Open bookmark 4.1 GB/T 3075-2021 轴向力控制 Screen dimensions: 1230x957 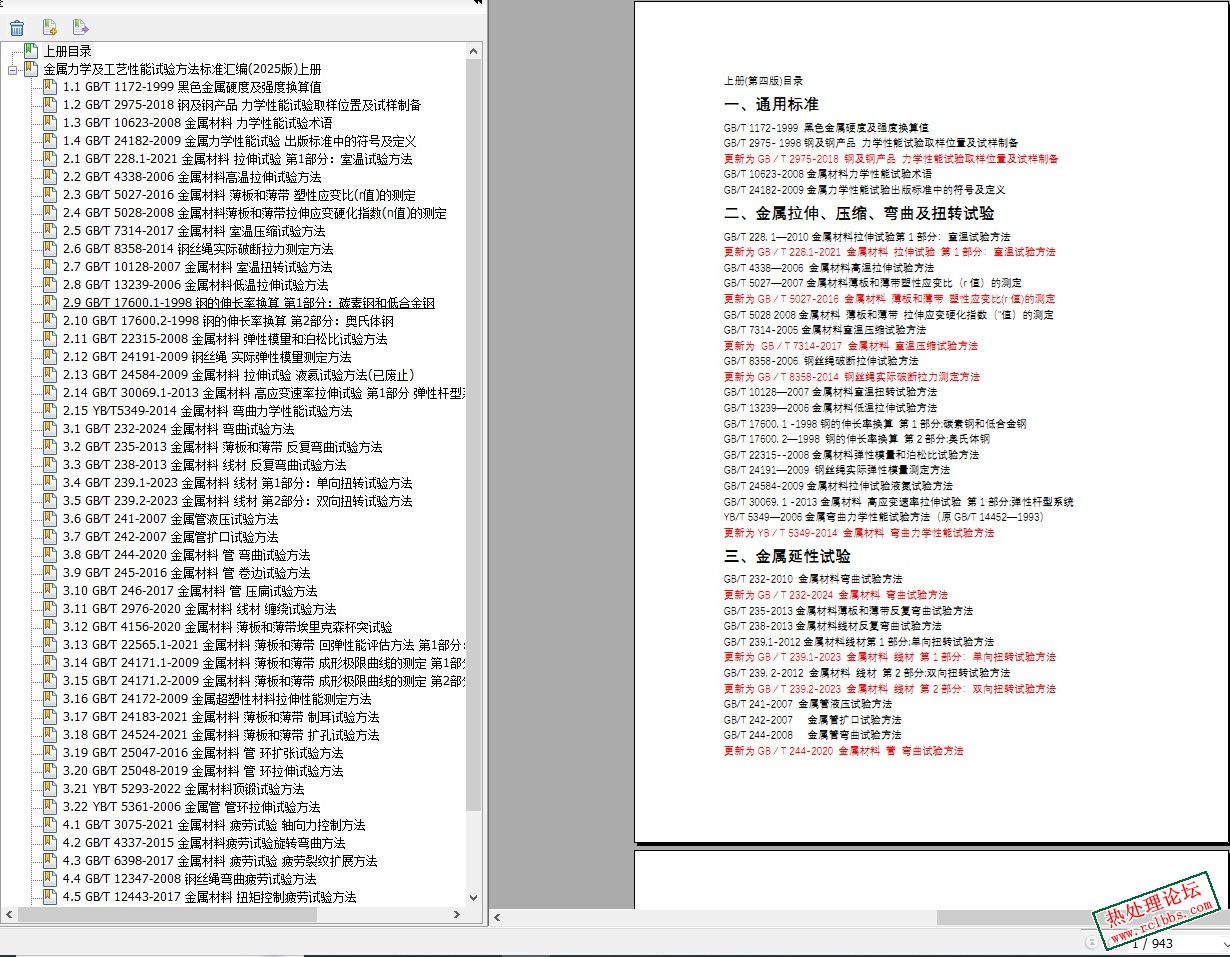tap(213, 825)
